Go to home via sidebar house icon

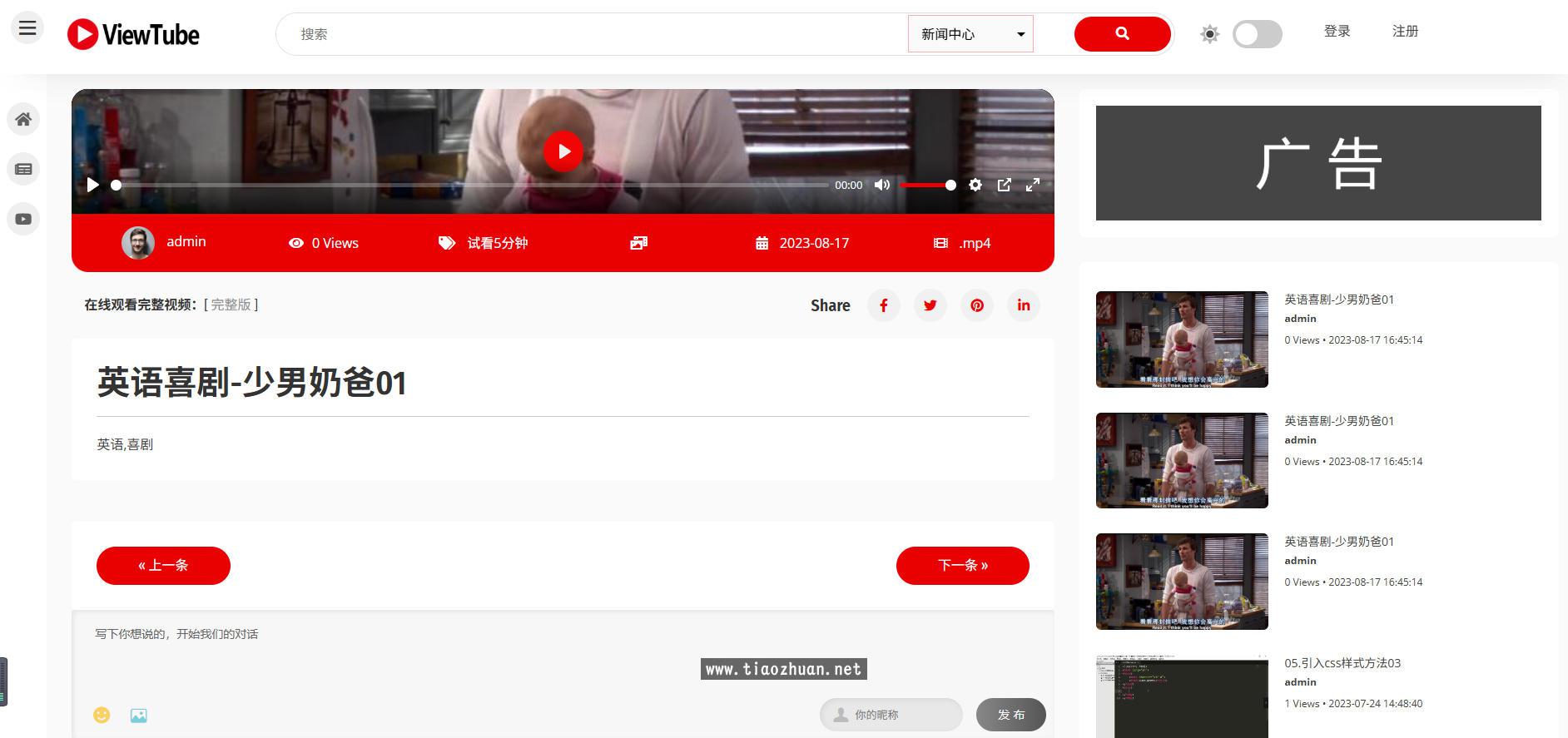pyautogui.click(x=23, y=119)
